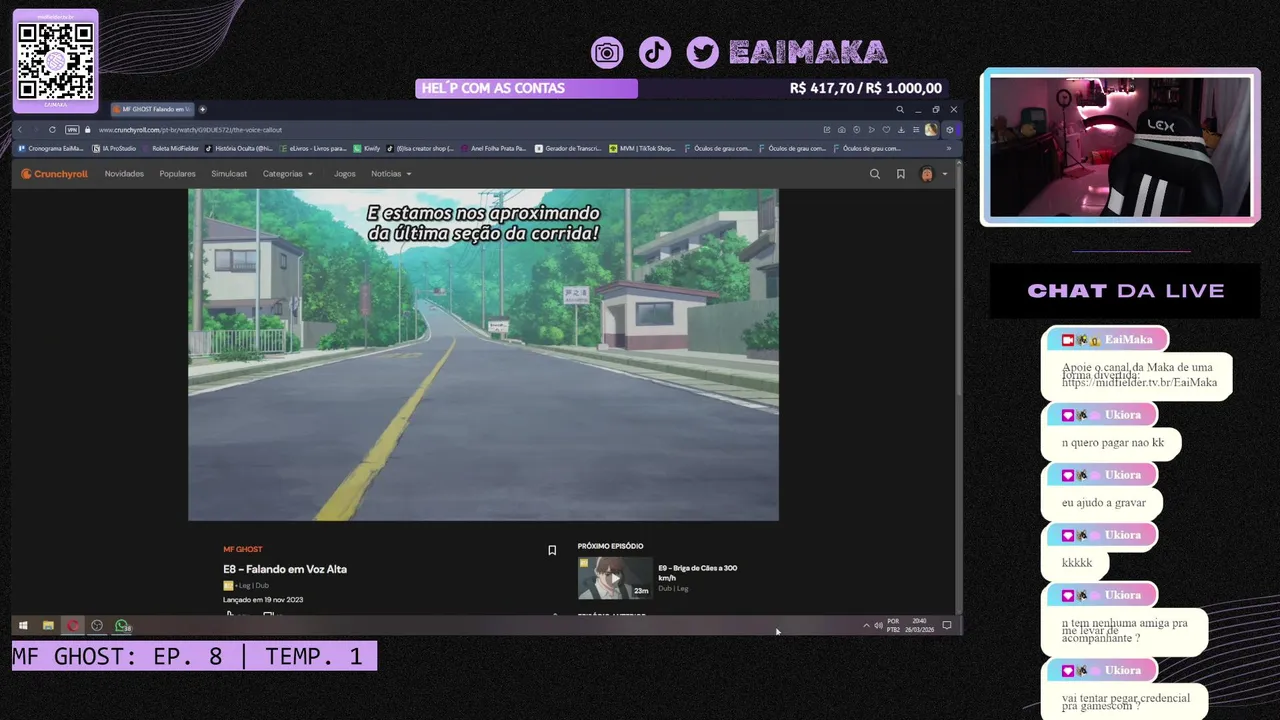Open the Windows notification center
The image size is (1280, 720).
coord(947,626)
